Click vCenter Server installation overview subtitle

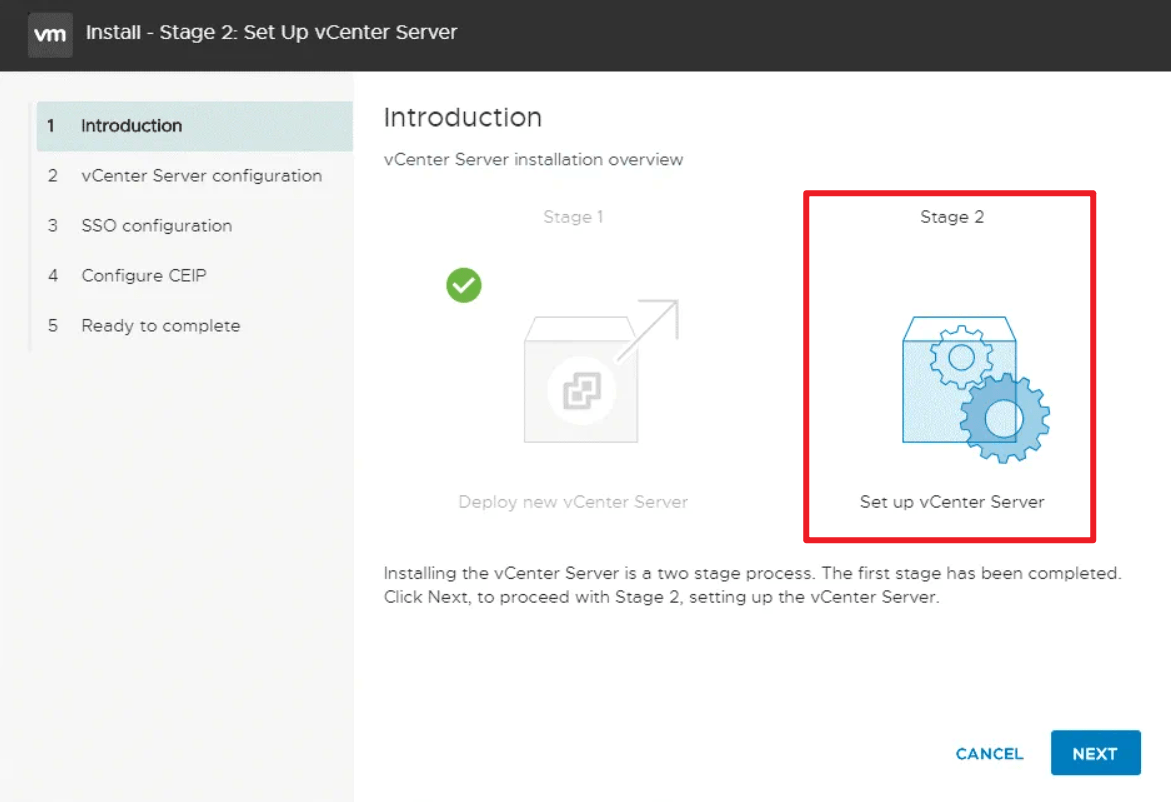click(x=533, y=160)
